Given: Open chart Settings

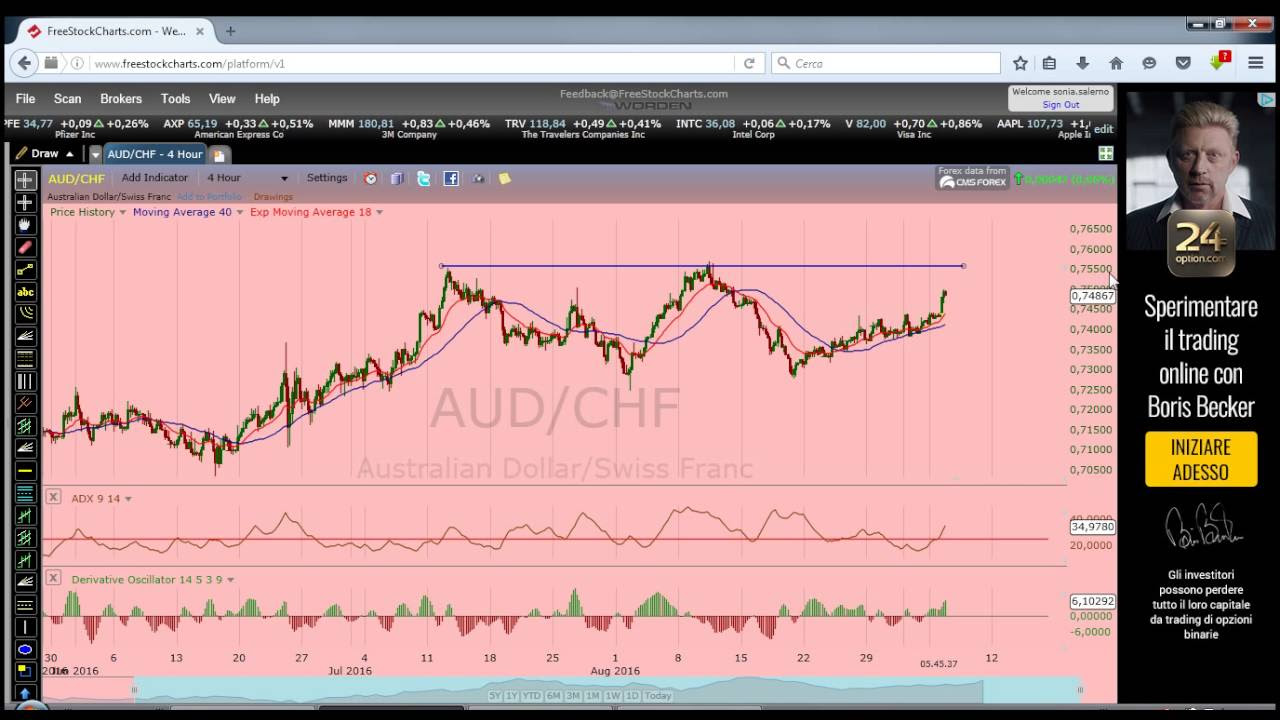Looking at the screenshot, I should click(x=327, y=178).
